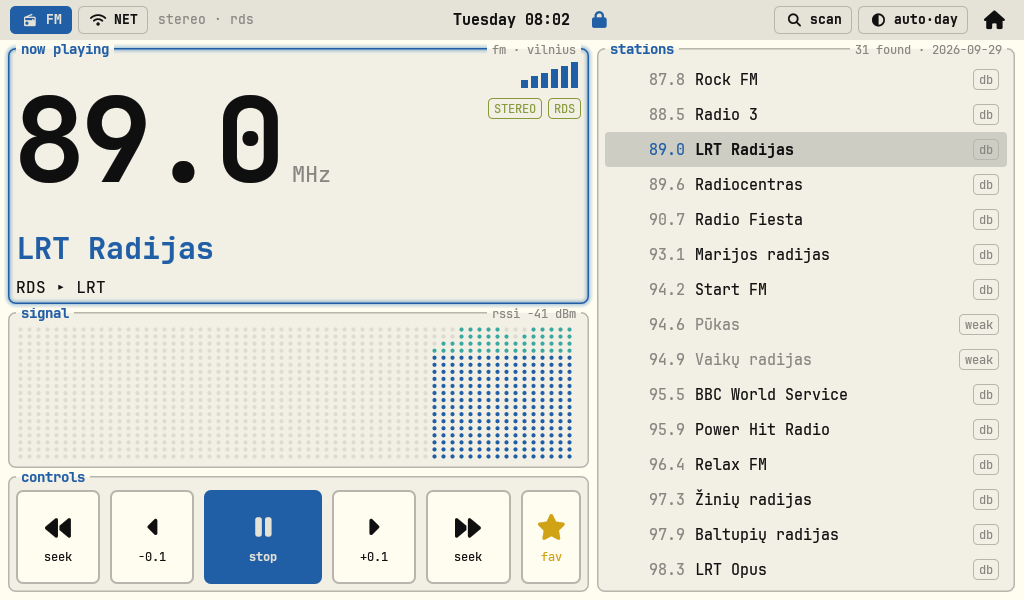The width and height of the screenshot is (1024, 600).
Task: Mark the station as favorite with the star
Action: 551,537
